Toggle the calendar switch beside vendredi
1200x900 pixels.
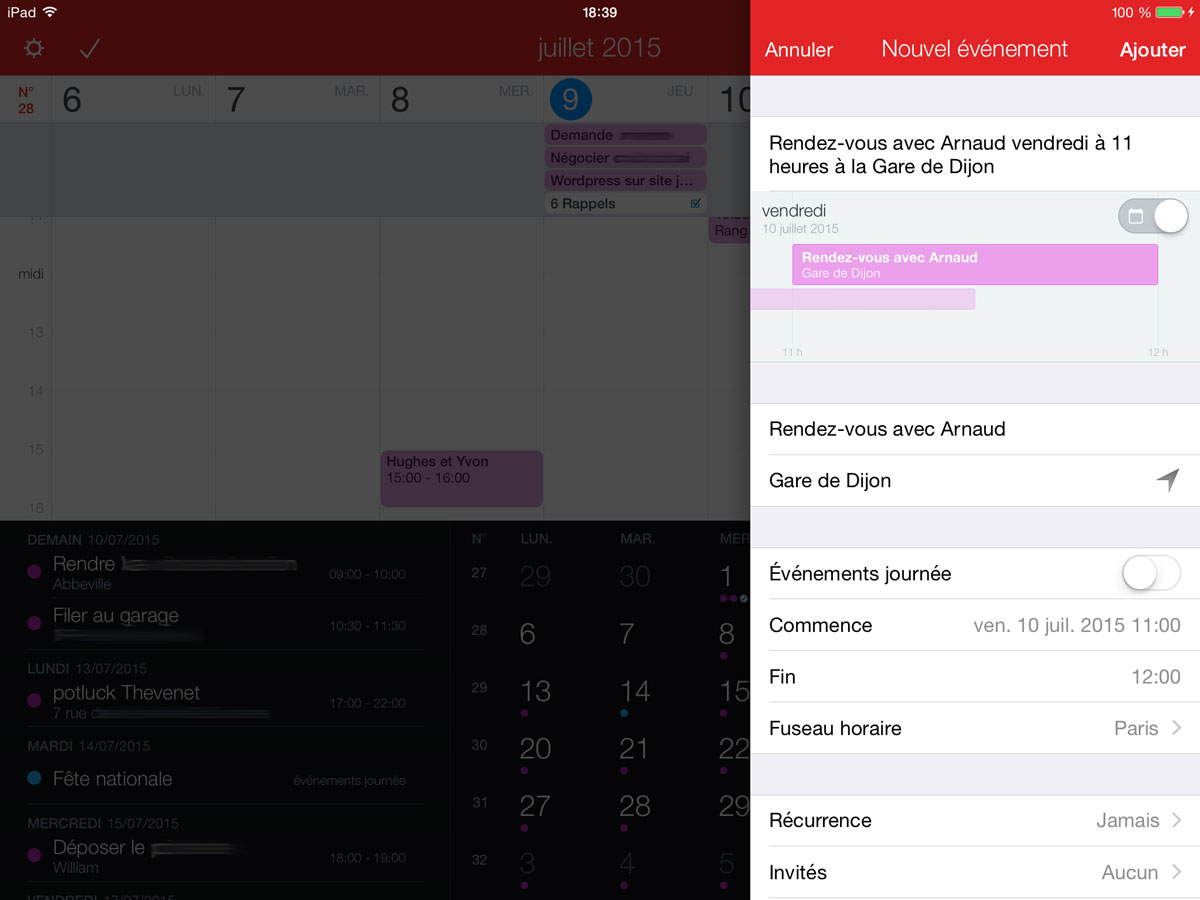point(1153,216)
